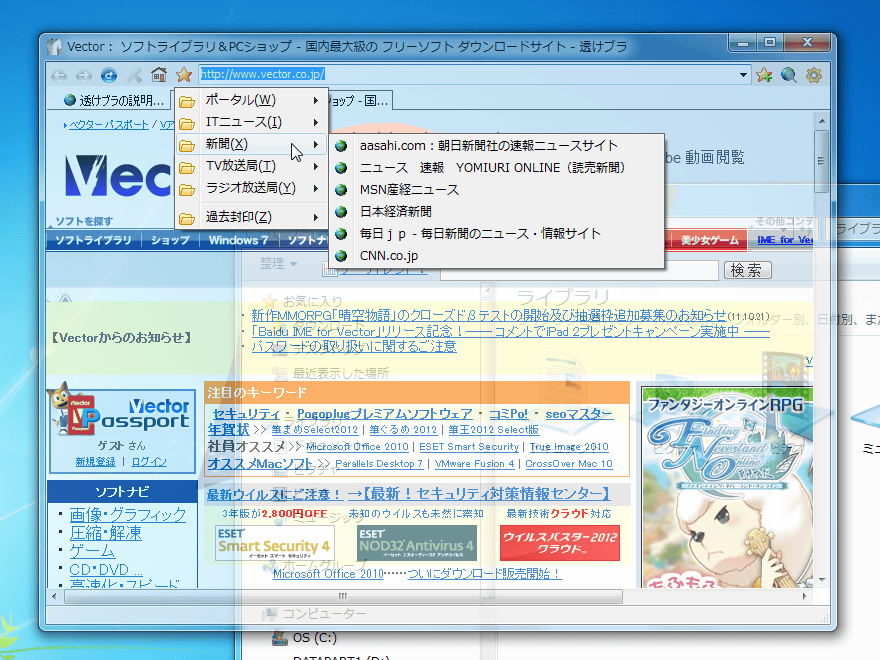Click globe icon beside 日本経済新聞

(x=341, y=212)
